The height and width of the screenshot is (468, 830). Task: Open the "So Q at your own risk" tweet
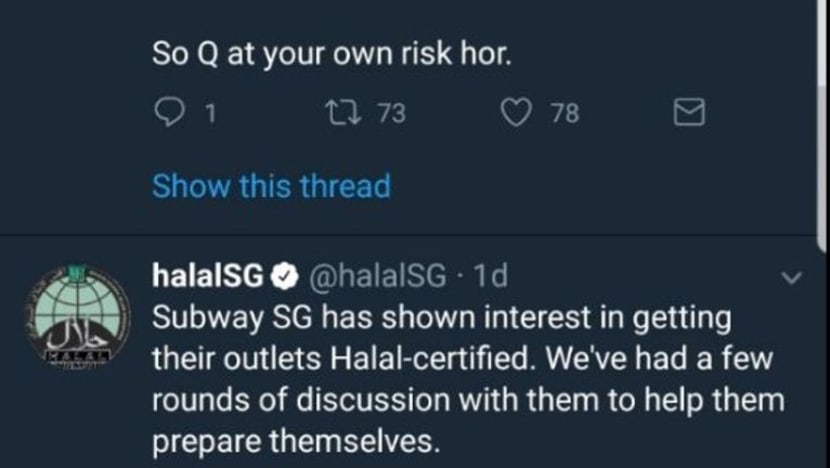point(331,54)
